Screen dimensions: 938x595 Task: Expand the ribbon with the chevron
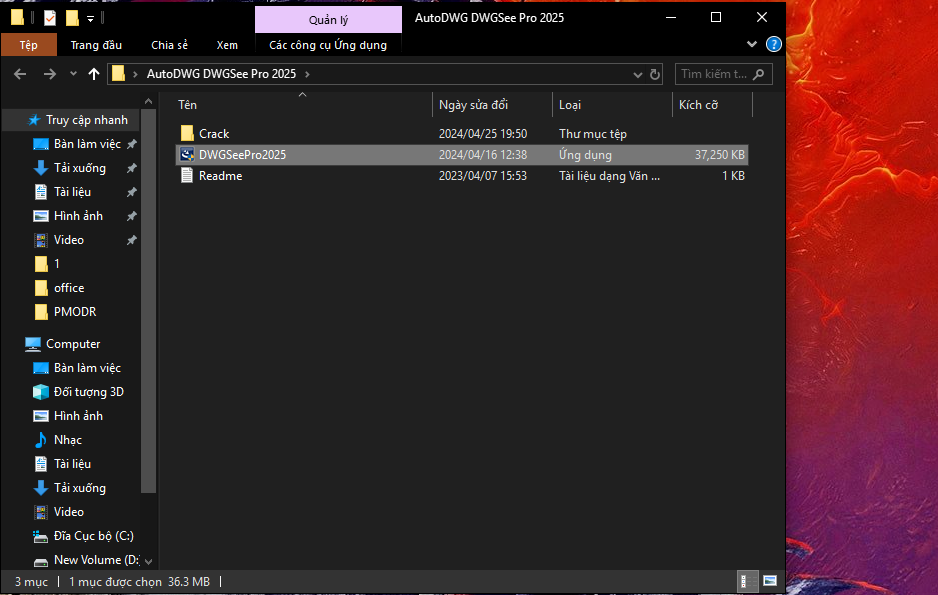tap(752, 44)
